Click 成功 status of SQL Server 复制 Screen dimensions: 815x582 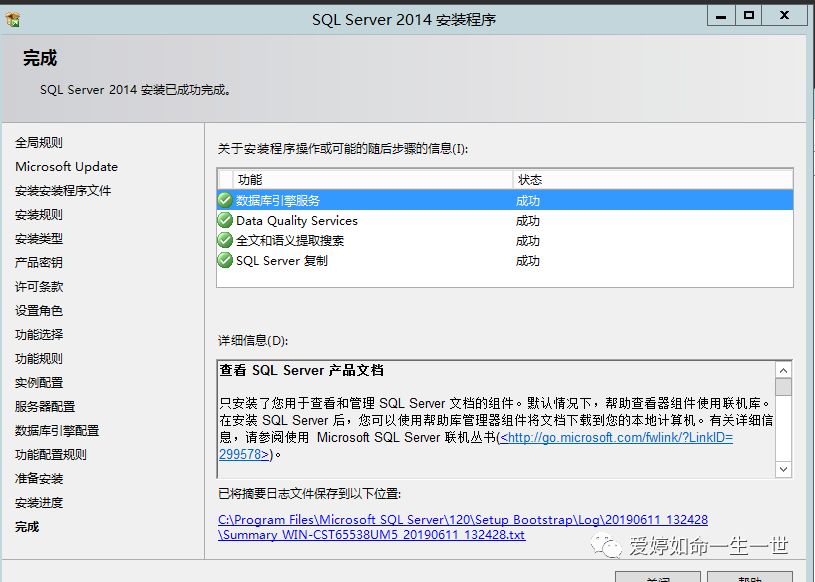(528, 260)
